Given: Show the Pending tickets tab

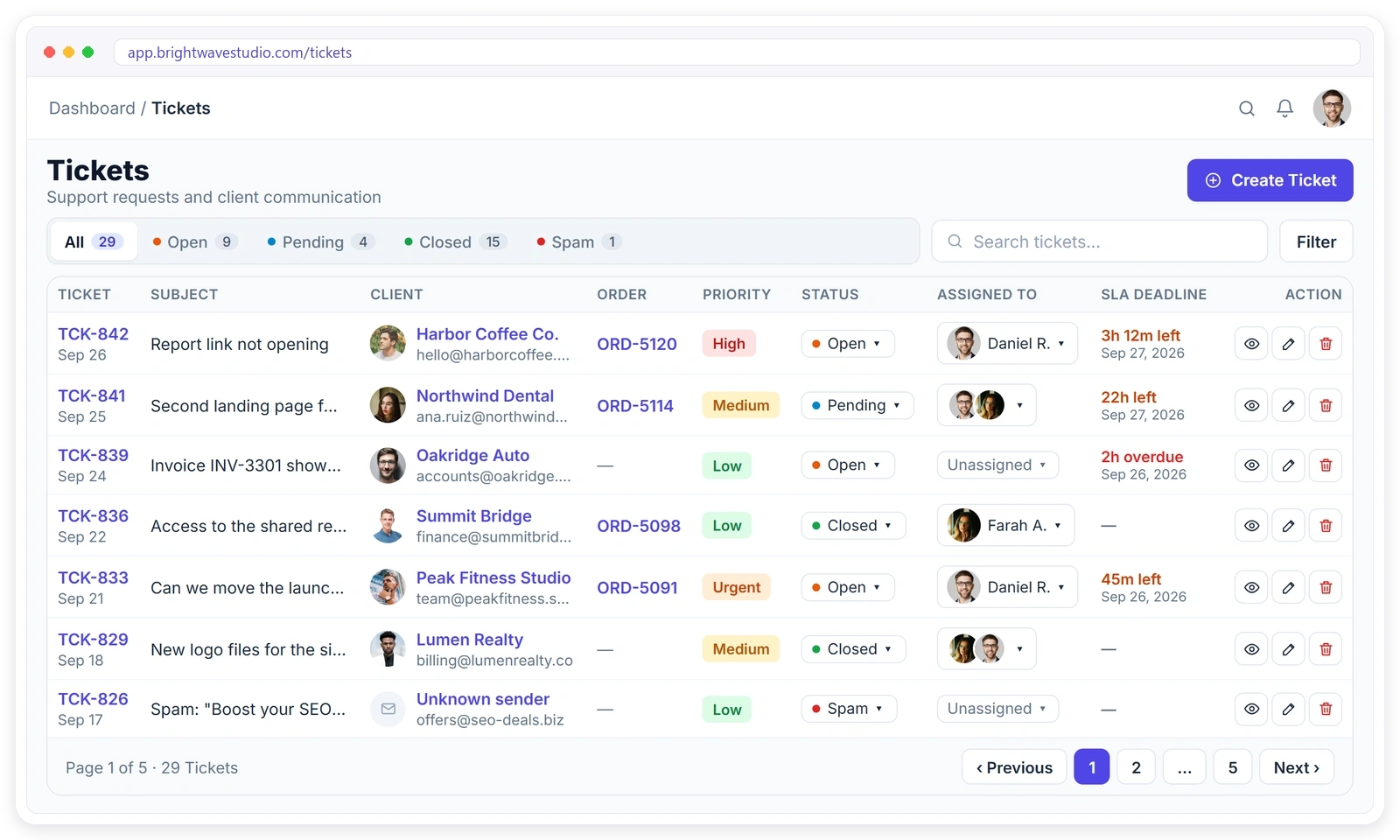Looking at the screenshot, I should [x=319, y=242].
